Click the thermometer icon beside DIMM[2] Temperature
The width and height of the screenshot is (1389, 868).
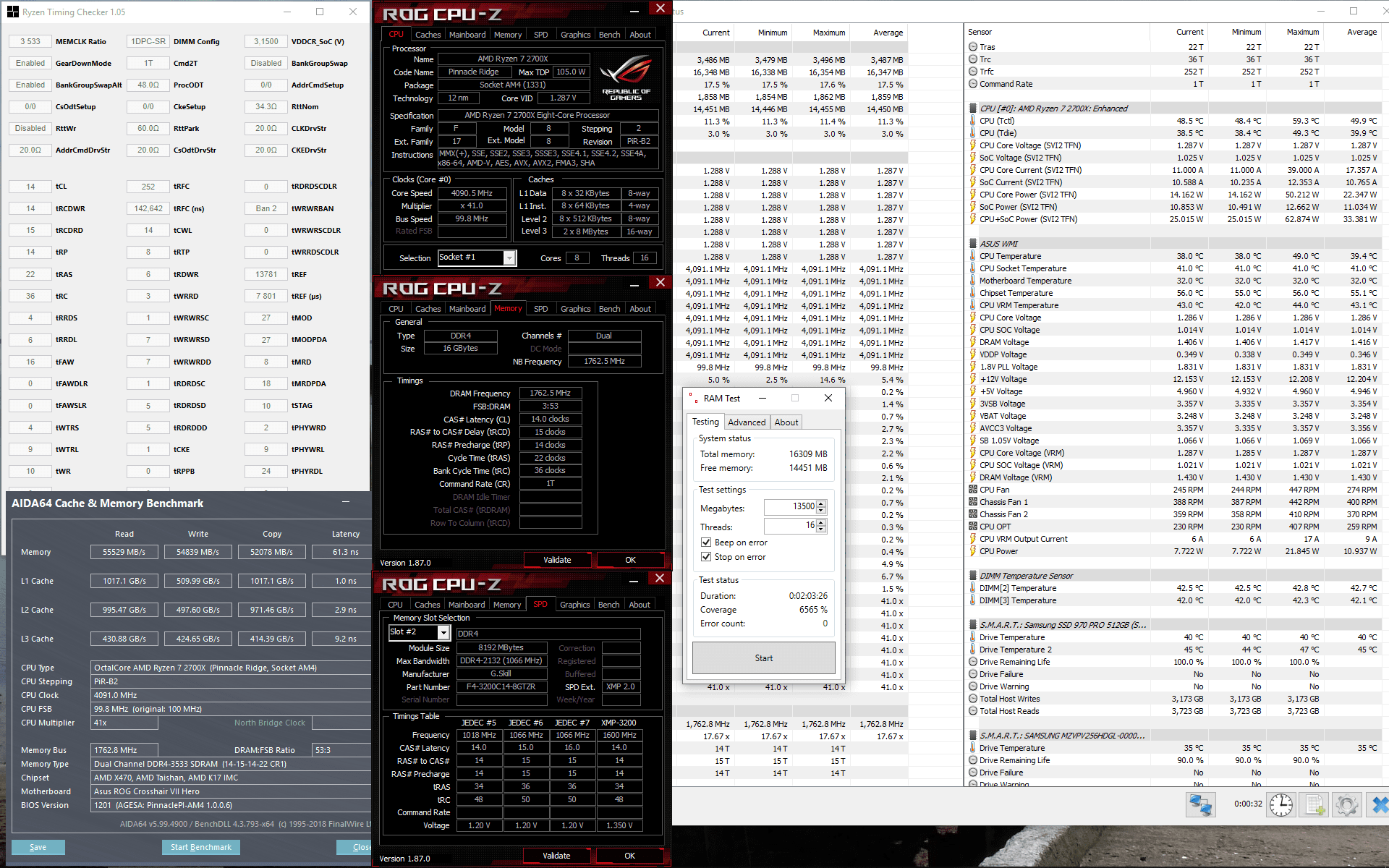pos(973,588)
